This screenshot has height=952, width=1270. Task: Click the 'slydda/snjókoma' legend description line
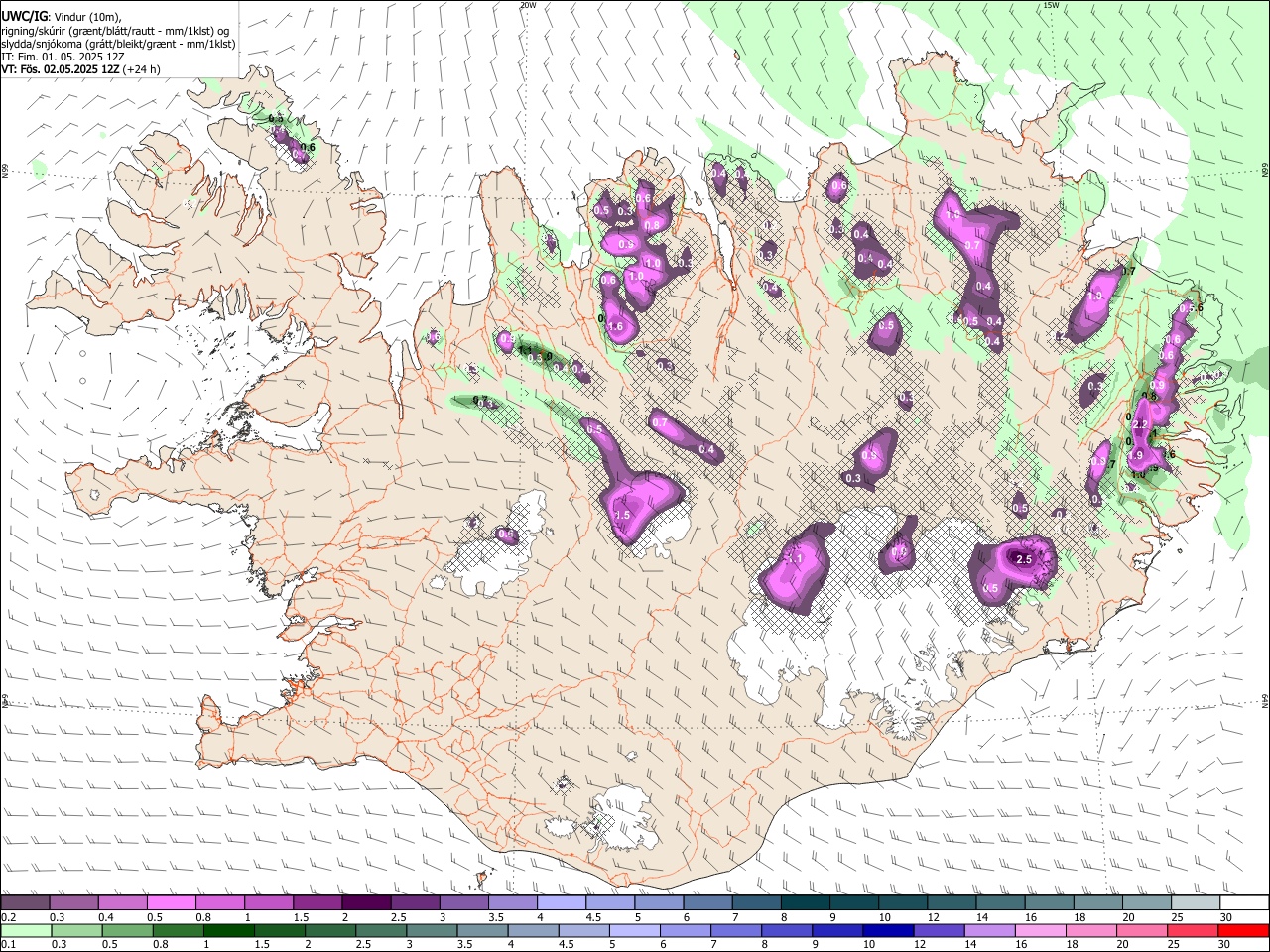tap(118, 44)
